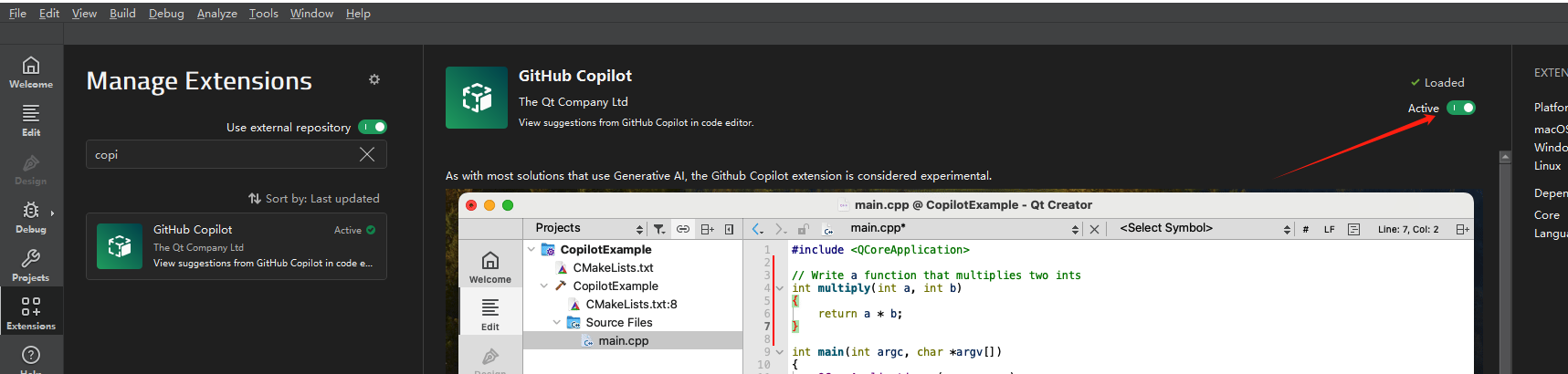Image resolution: width=1568 pixels, height=374 pixels.
Task: Open the Tools menu
Action: click(263, 13)
